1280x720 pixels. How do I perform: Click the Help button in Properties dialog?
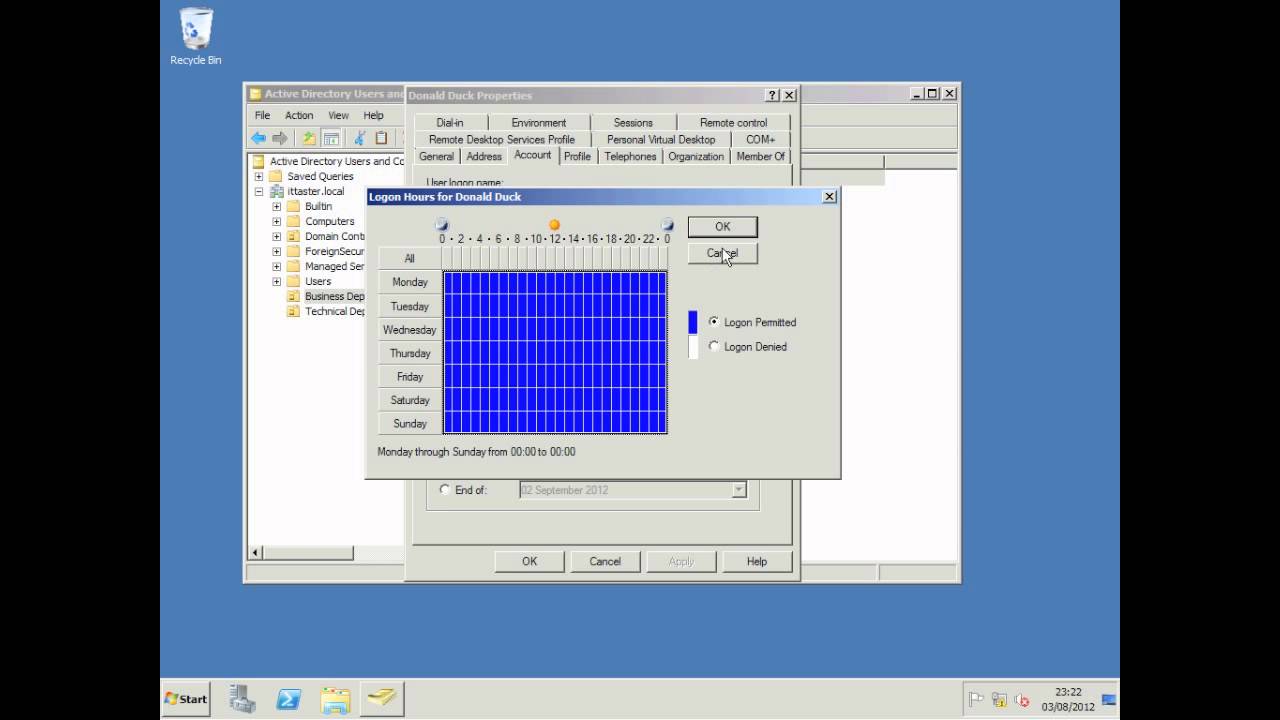756,561
